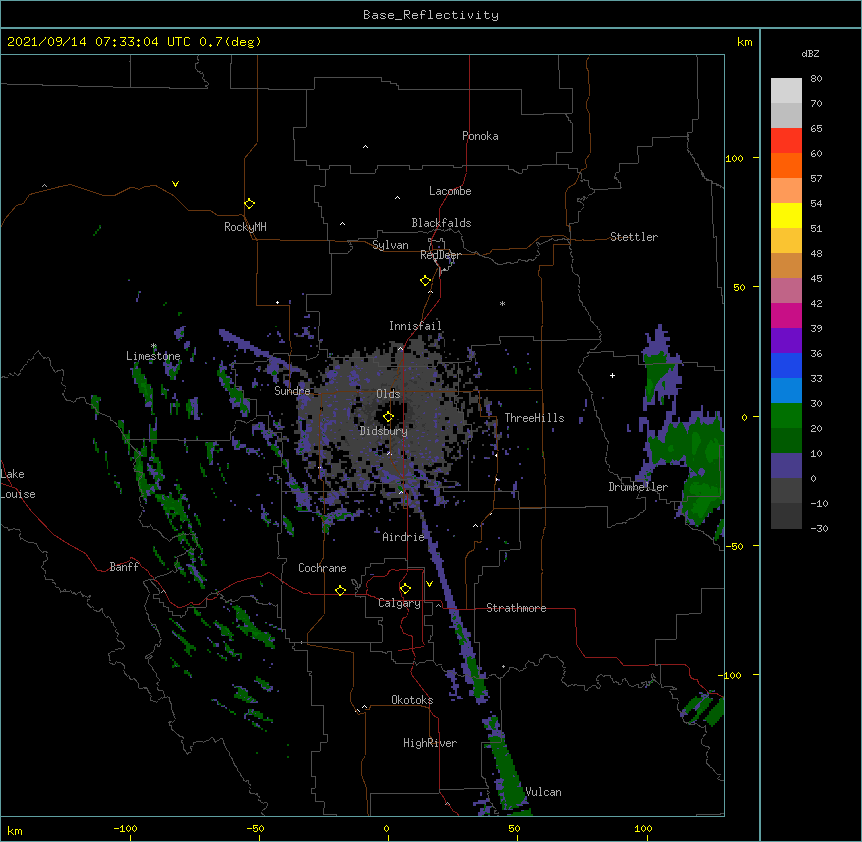Click the Strathmore label
This screenshot has width=862, height=842.
pyautogui.click(x=516, y=608)
